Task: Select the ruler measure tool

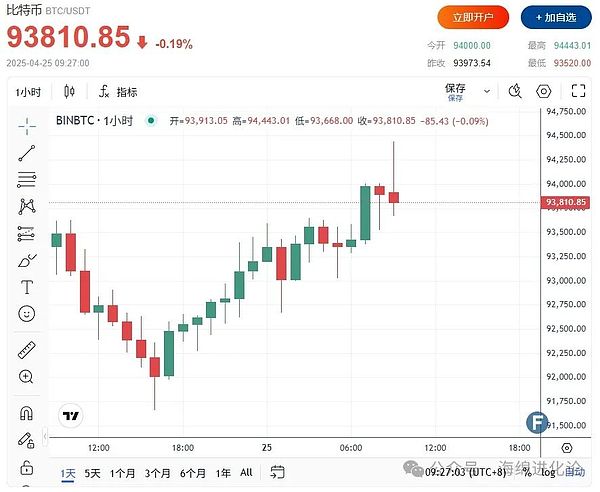Action: coord(27,350)
